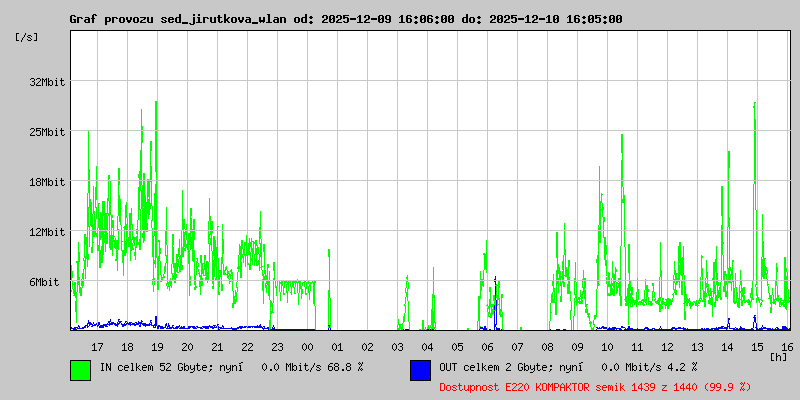Click OUT utilization value 4.2 %
Viewport: 800px width, 400px height.
pyautogui.click(x=682, y=367)
